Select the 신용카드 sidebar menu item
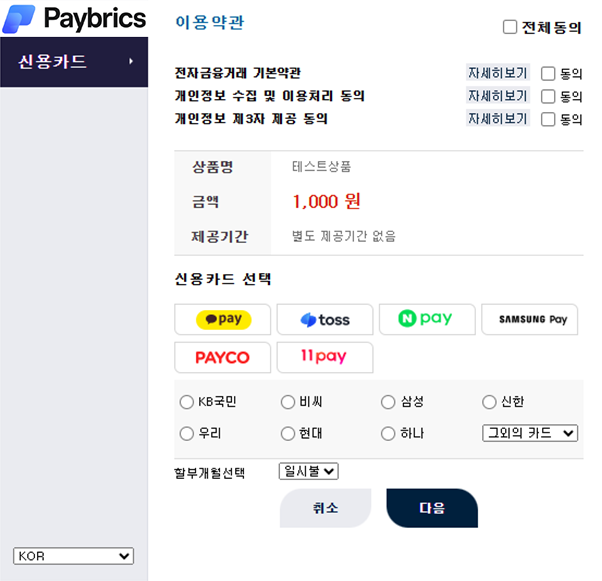The height and width of the screenshot is (581, 602). (x=74, y=62)
